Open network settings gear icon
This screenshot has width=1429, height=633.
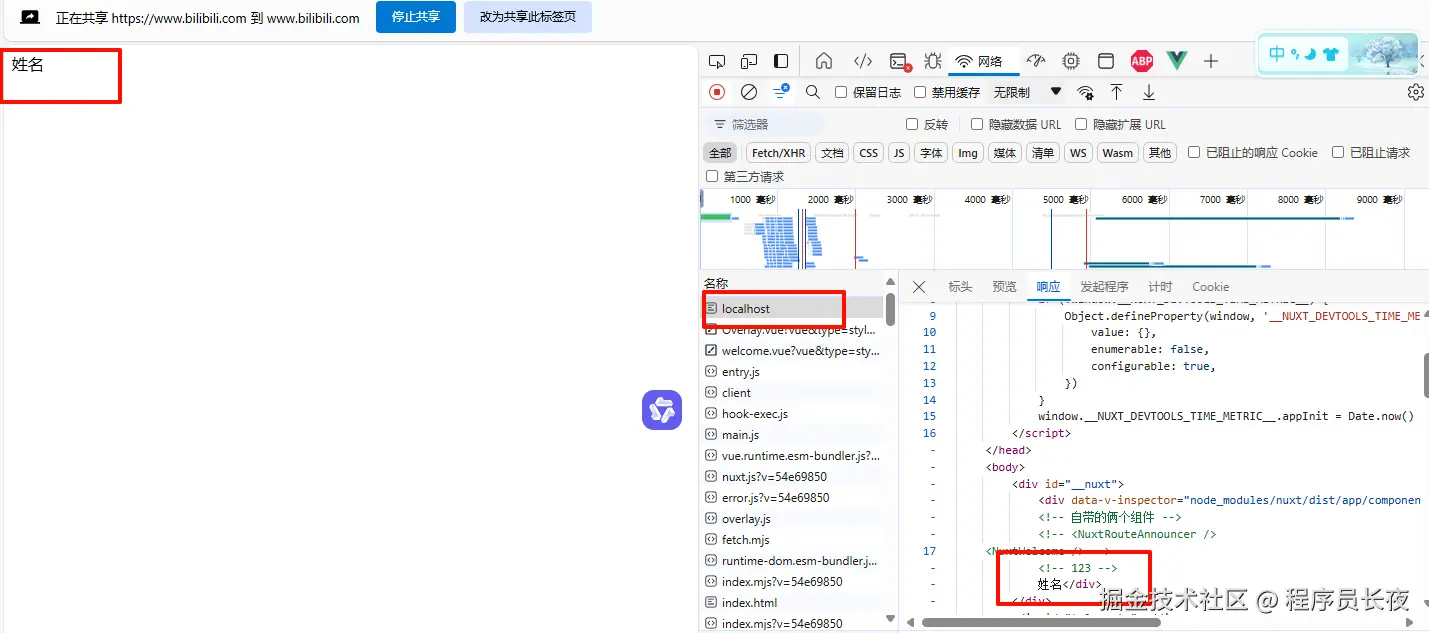click(1416, 92)
